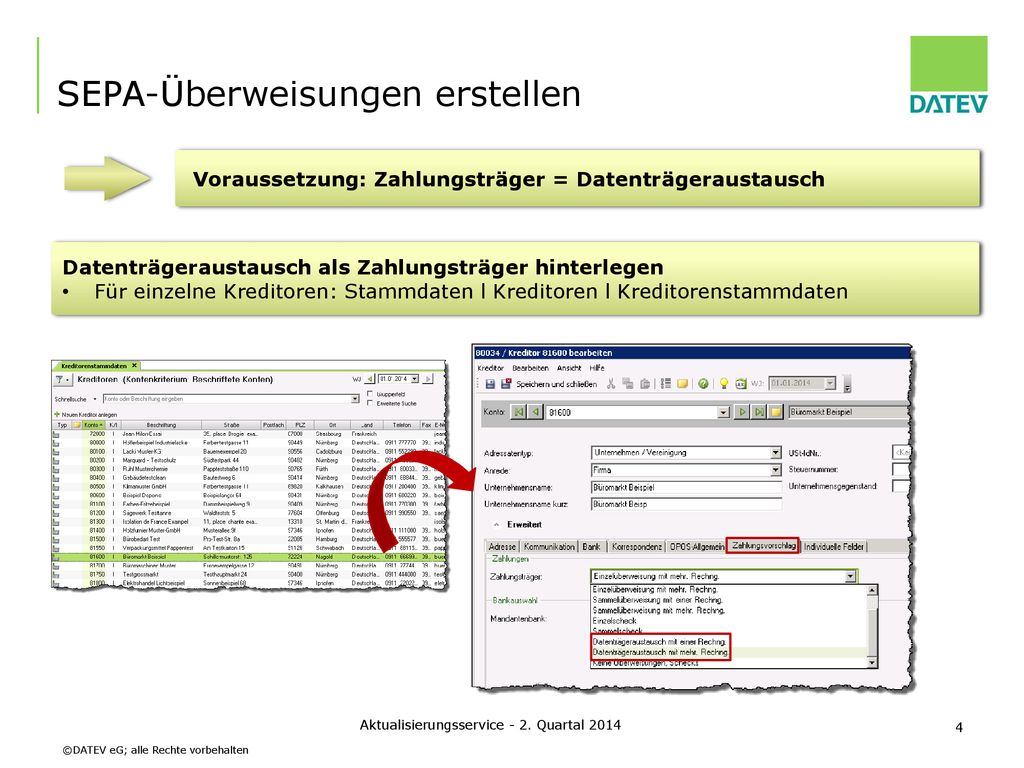Click the yellow note icon in Kreditor toolbar

[682, 384]
